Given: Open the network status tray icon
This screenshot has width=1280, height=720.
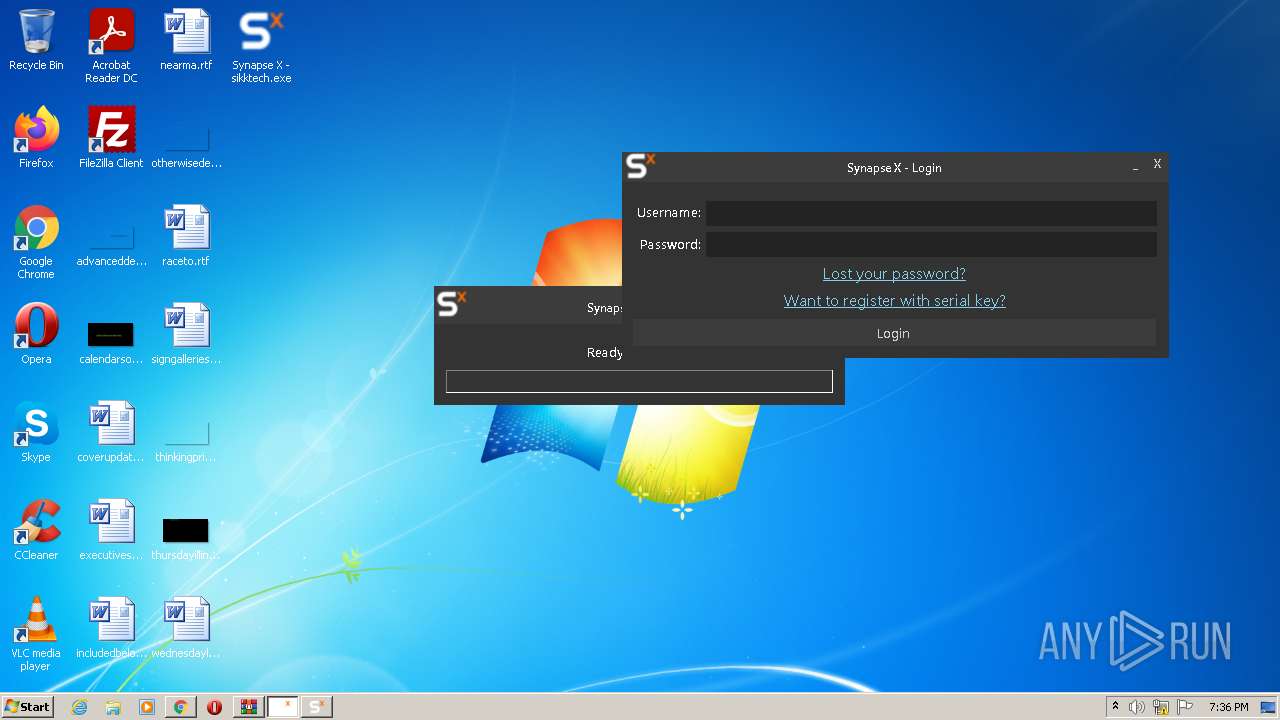Looking at the screenshot, I should pos(1161,707).
